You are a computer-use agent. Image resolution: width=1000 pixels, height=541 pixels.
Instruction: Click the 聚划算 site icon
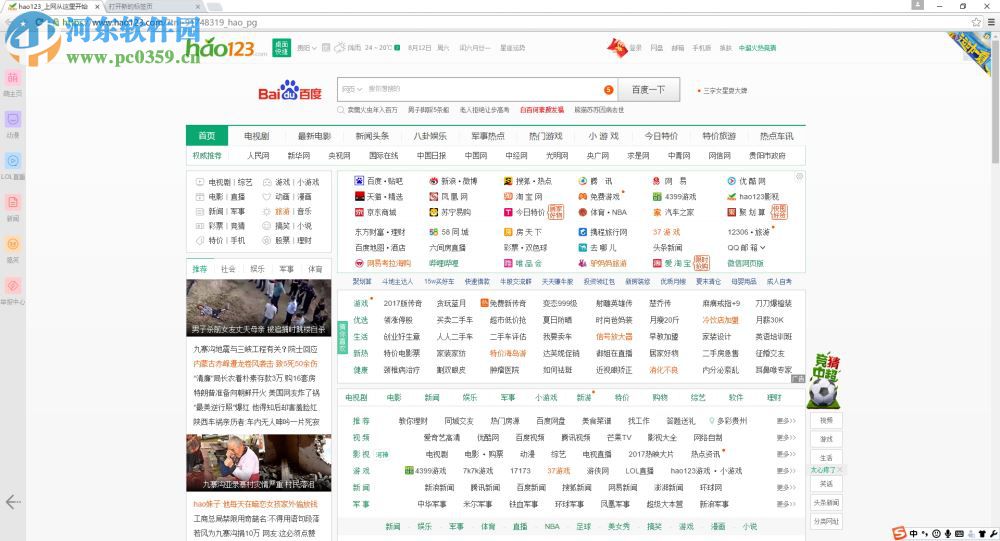click(x=732, y=212)
